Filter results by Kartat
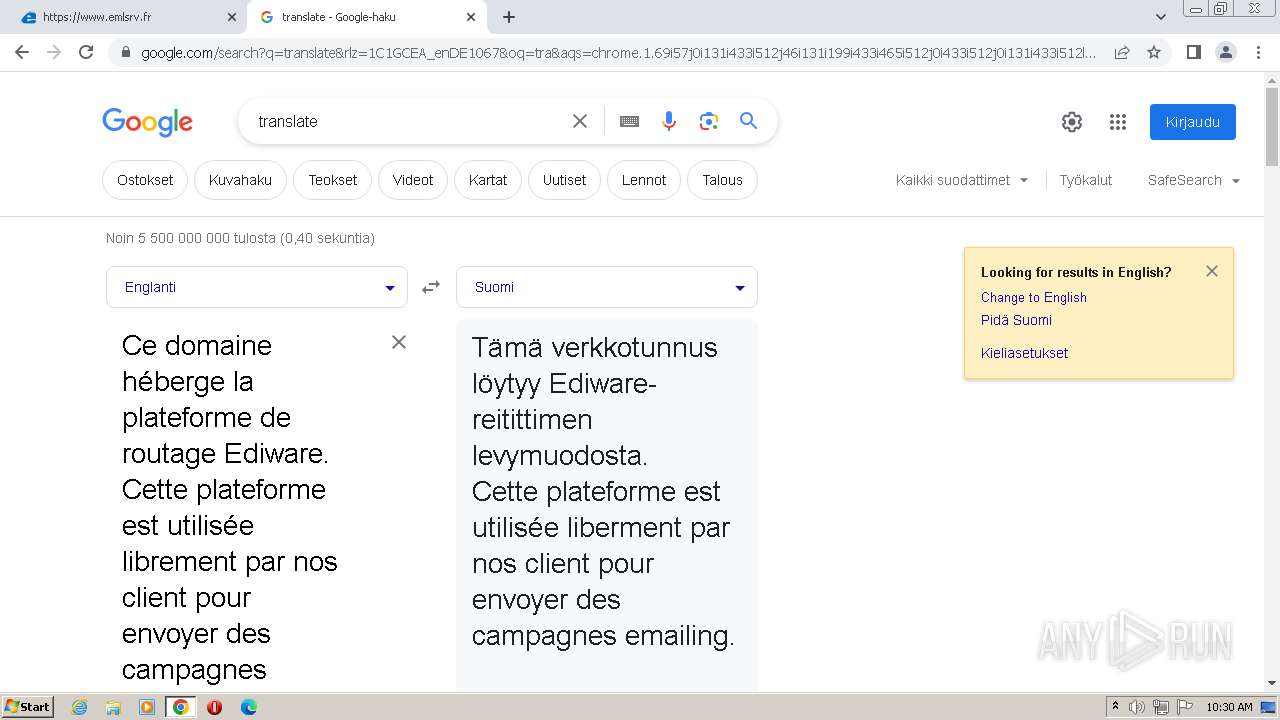Image resolution: width=1280 pixels, height=720 pixels. [488, 180]
